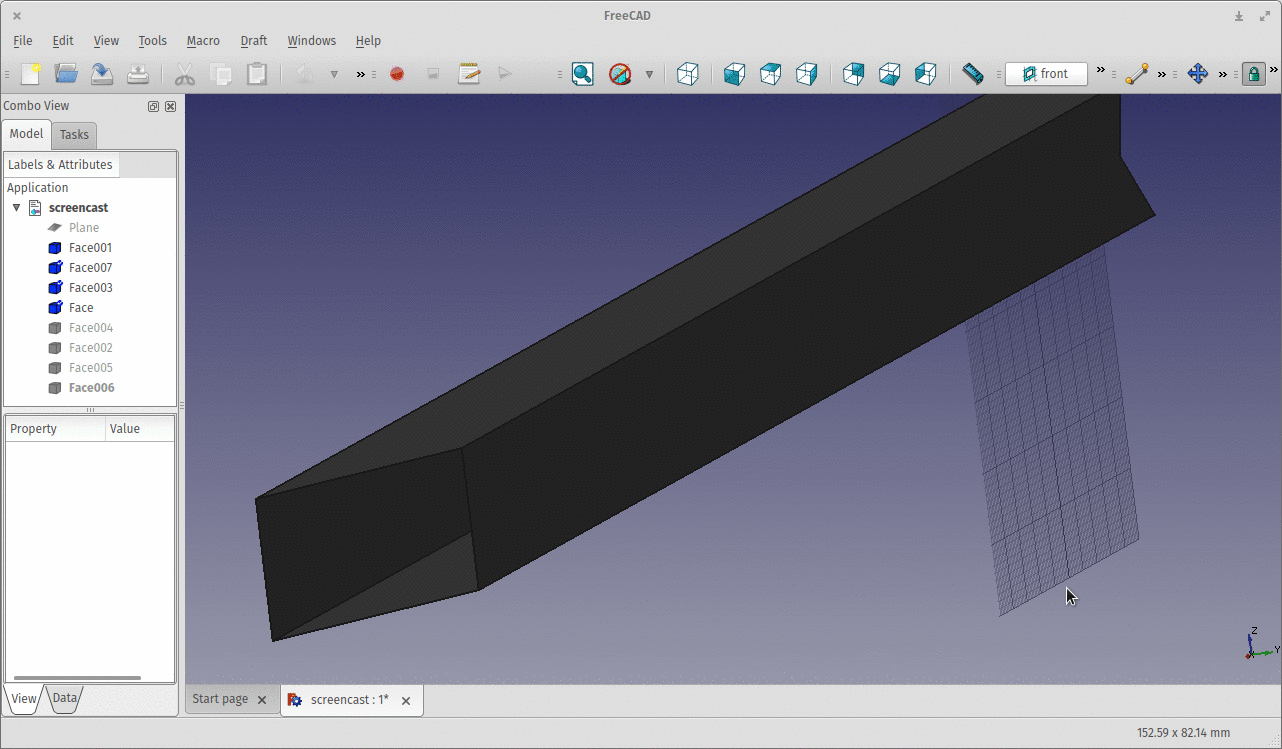This screenshot has width=1282, height=749.
Task: Select the Draft line tool
Action: [1136, 74]
